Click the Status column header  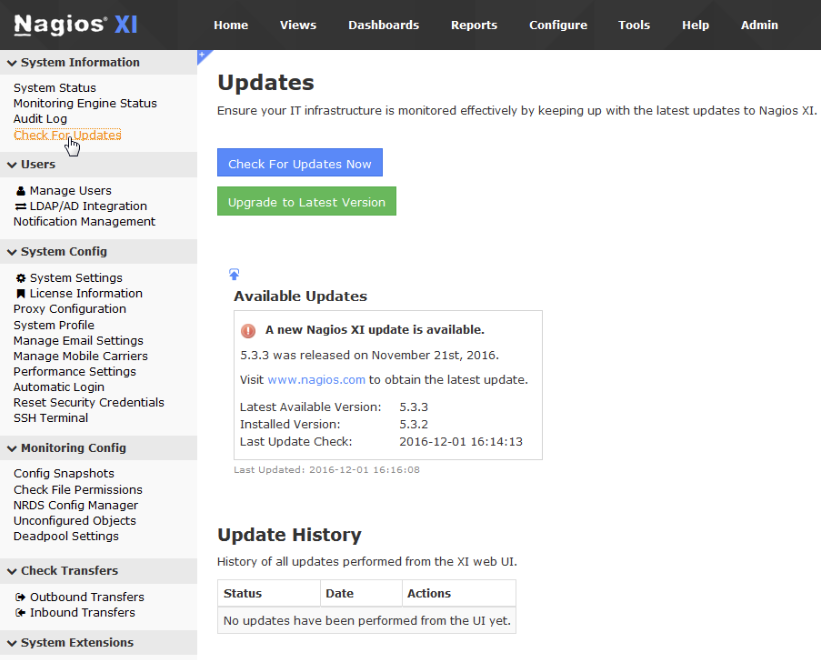coord(269,594)
